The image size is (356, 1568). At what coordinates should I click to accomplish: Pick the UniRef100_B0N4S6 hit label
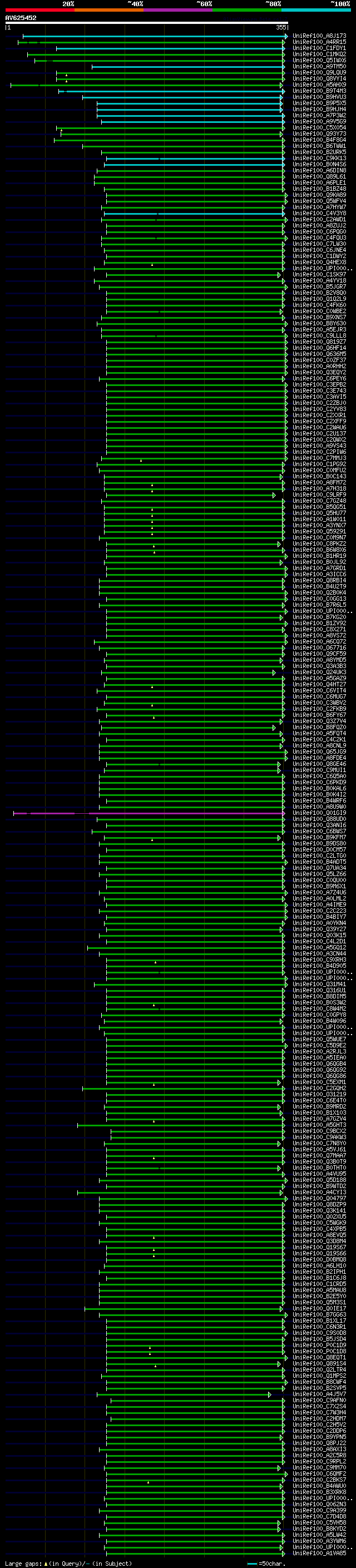(319, 164)
